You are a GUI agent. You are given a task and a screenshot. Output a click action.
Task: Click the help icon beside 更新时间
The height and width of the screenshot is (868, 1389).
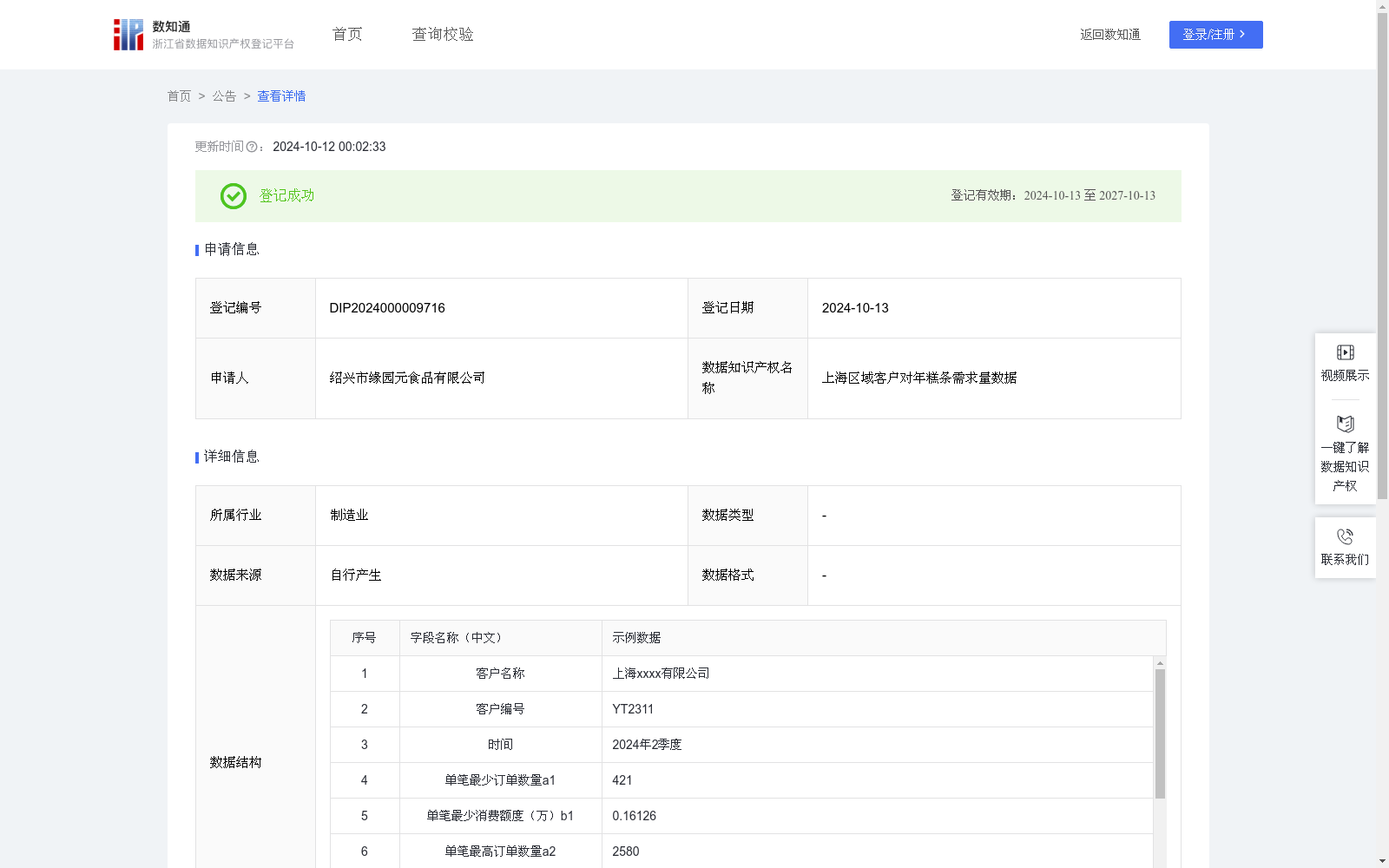[252, 148]
